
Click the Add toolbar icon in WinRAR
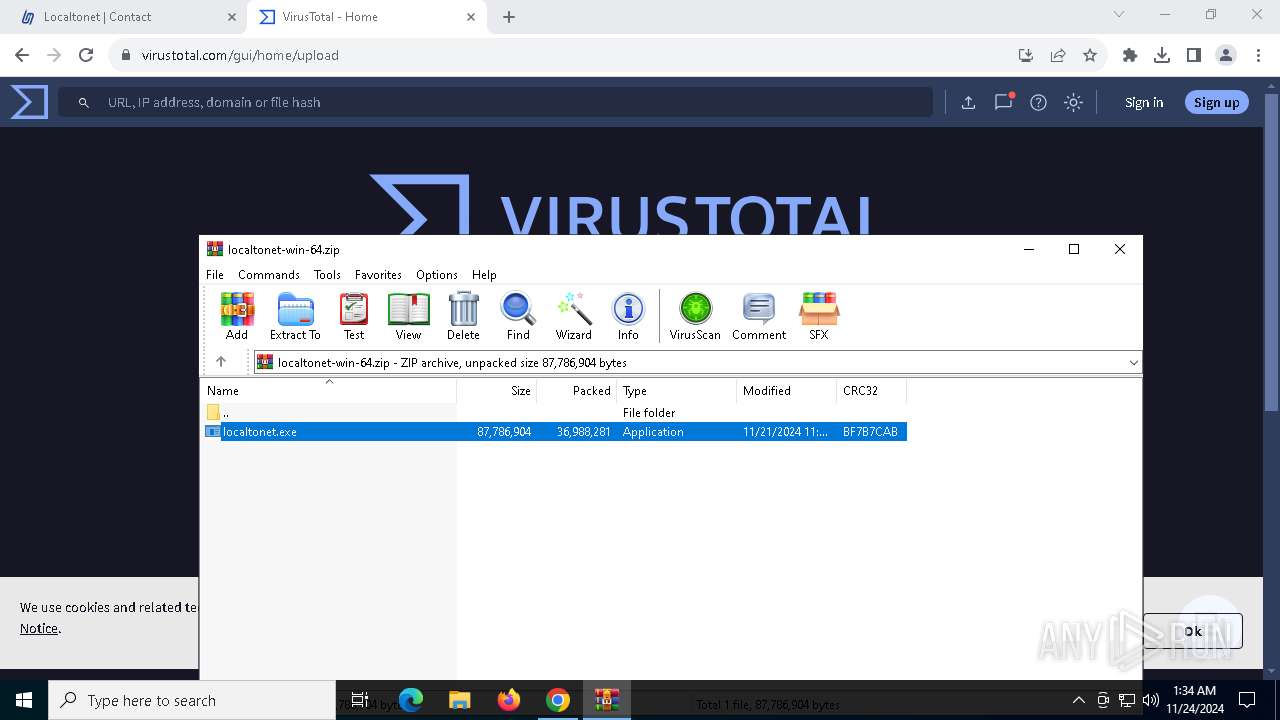[237, 316]
